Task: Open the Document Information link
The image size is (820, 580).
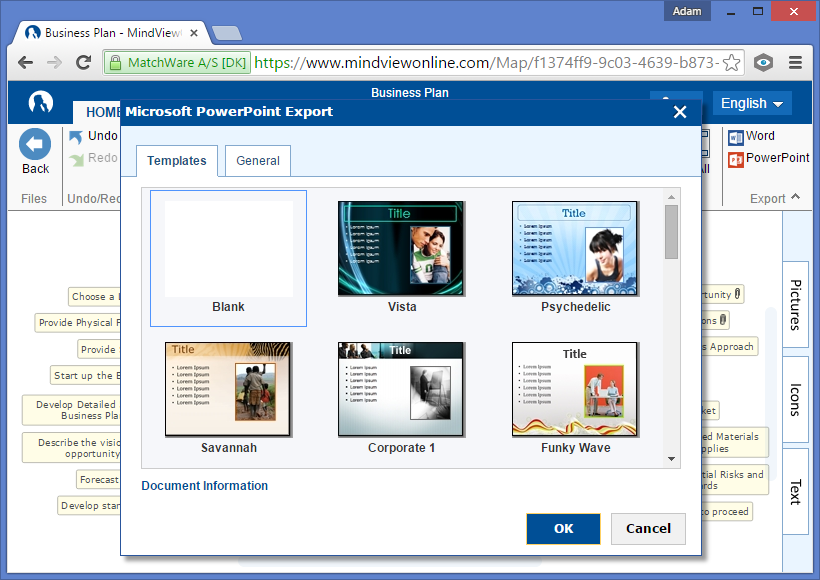Action: tap(204, 486)
